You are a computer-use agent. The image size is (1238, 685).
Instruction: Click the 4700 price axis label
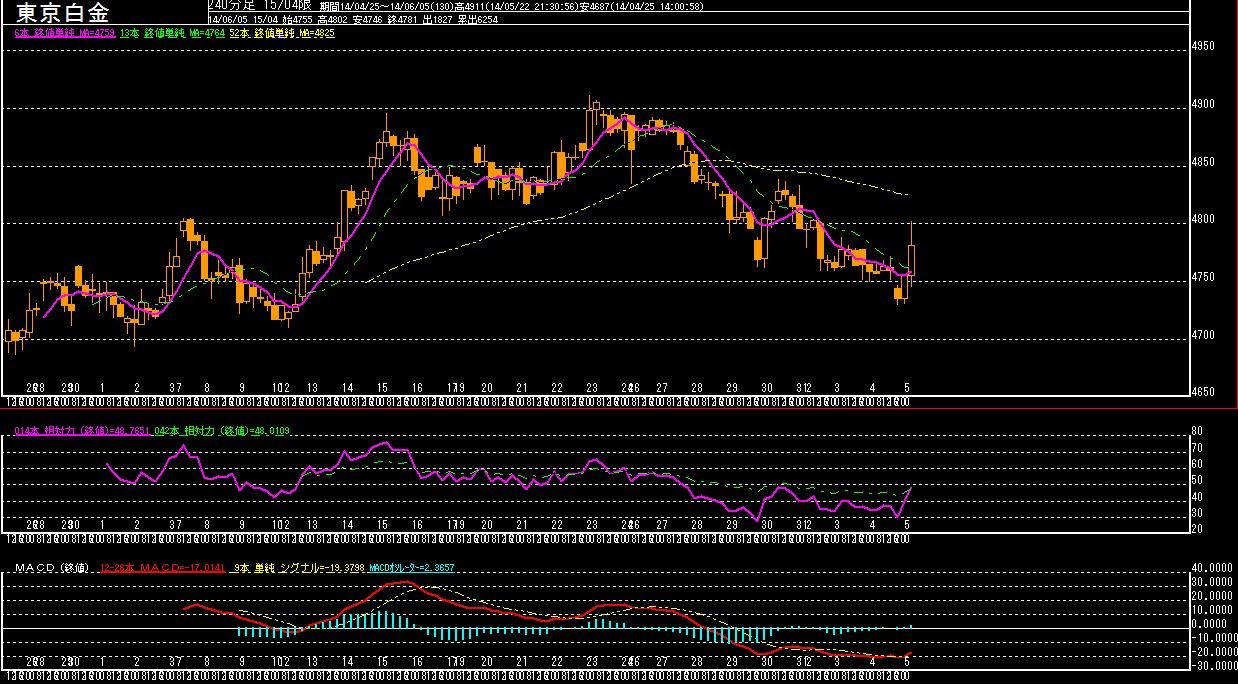1203,335
